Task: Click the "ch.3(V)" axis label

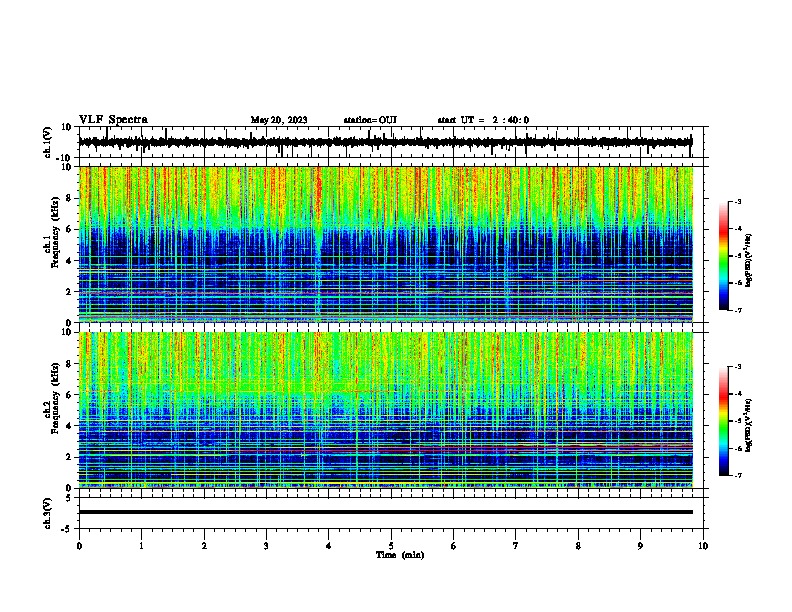Action: tap(47, 513)
